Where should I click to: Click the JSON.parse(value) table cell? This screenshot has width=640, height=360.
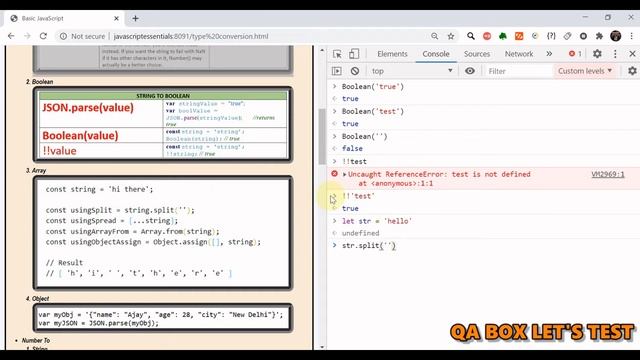click(101, 113)
